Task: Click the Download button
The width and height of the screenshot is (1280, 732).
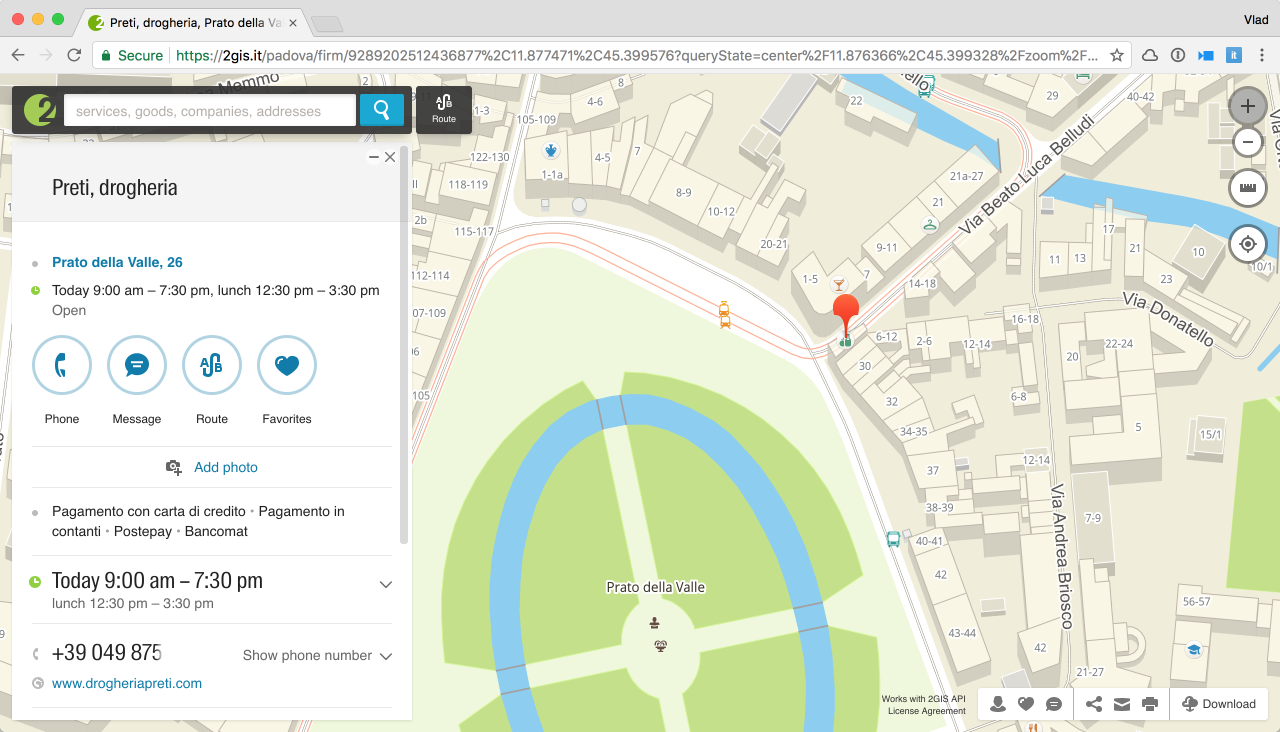Action: tap(1219, 704)
